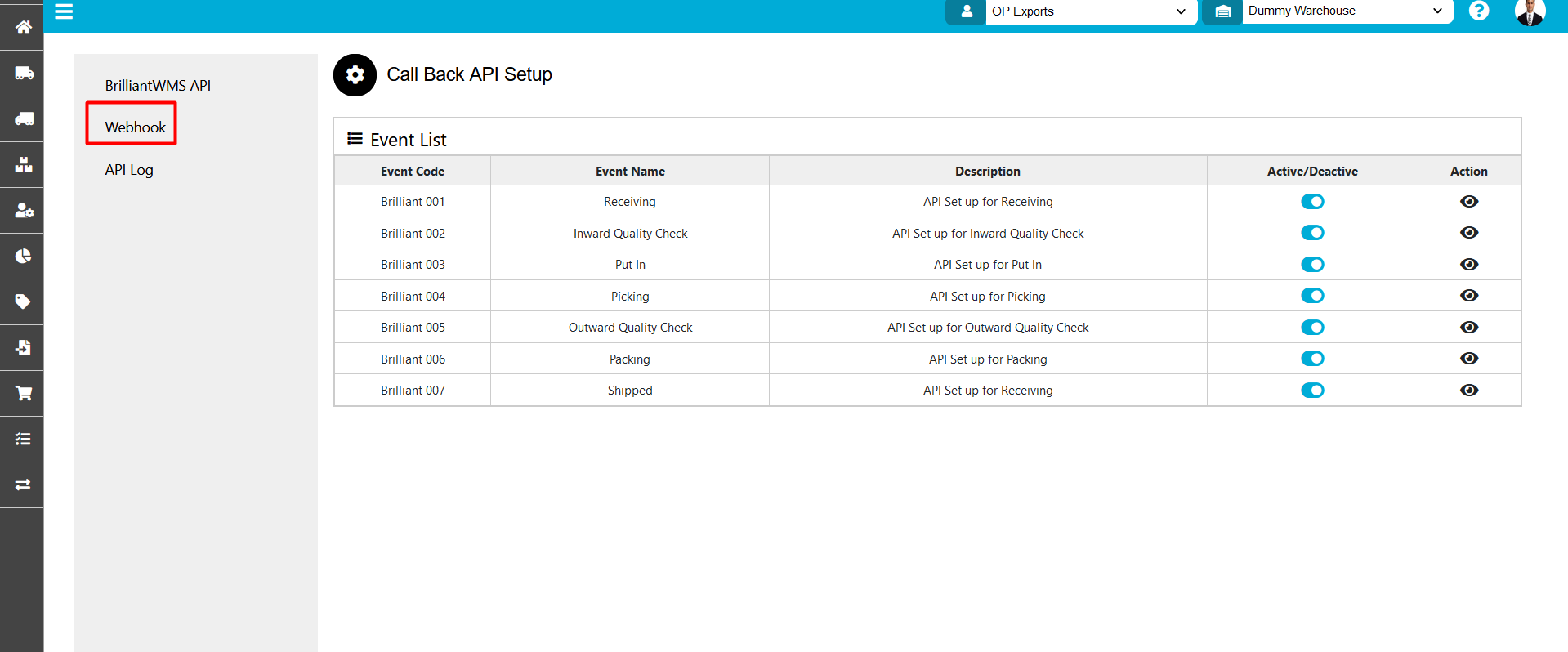The height and width of the screenshot is (652, 1568).
Task: Open the pie chart reports icon
Action: tap(23, 257)
